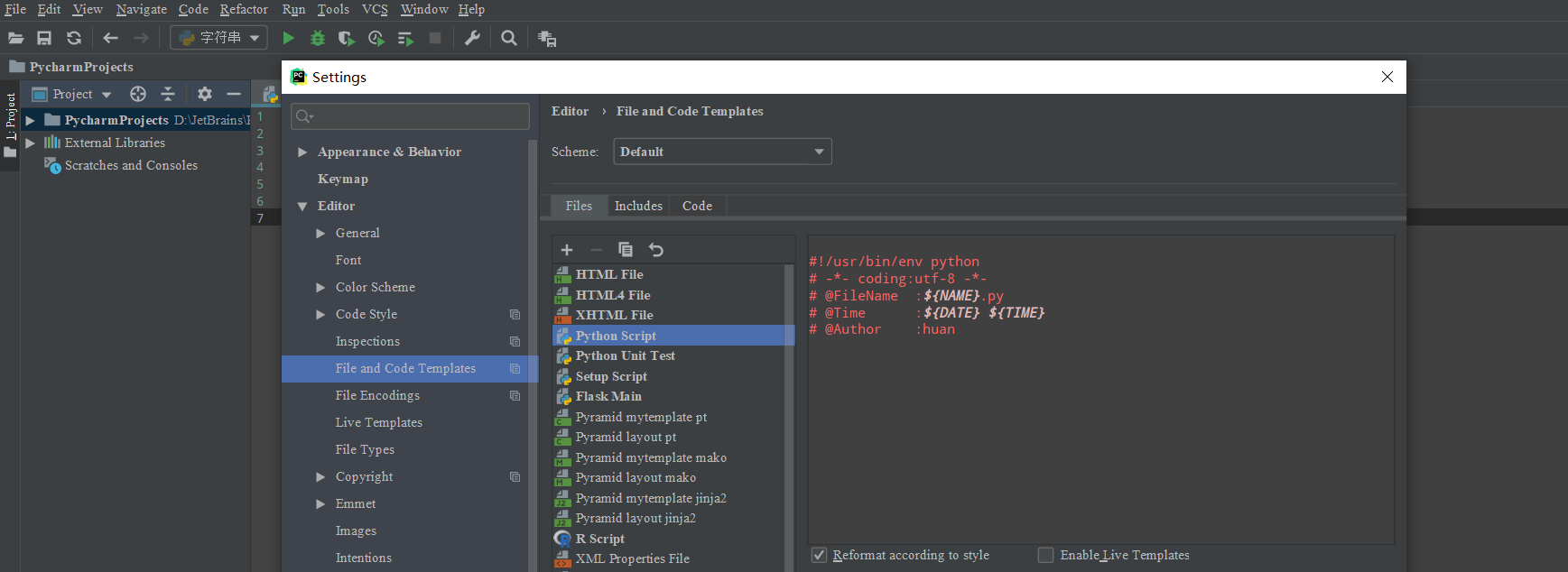Open the Project view mode dropdown
This screenshot has height=572, width=1568.
pyautogui.click(x=107, y=94)
